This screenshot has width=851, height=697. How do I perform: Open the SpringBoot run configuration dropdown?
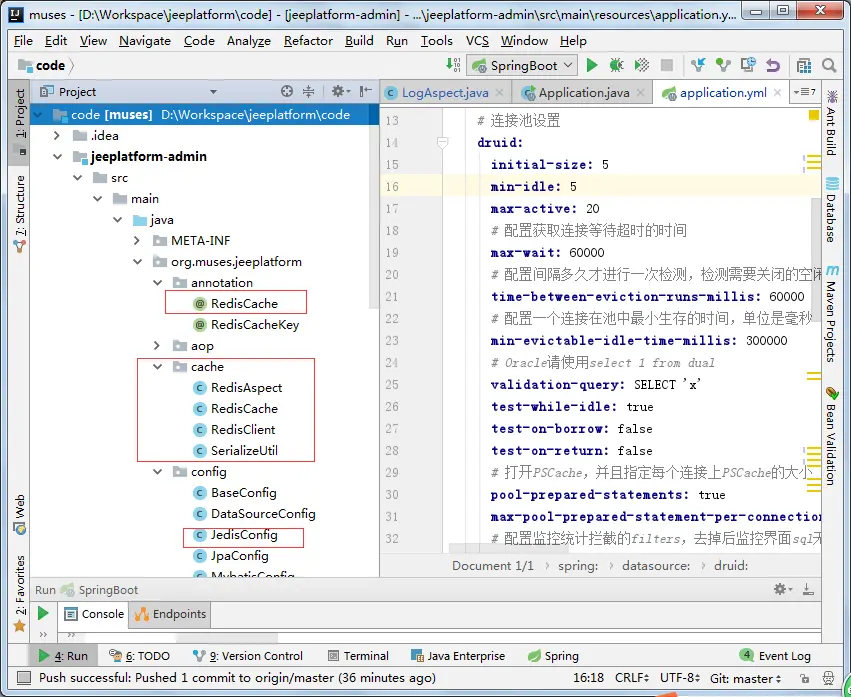[x=522, y=65]
